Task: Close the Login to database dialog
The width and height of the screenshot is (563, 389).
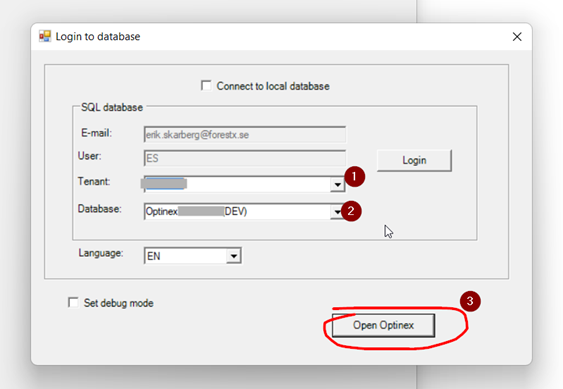Action: pyautogui.click(x=517, y=37)
